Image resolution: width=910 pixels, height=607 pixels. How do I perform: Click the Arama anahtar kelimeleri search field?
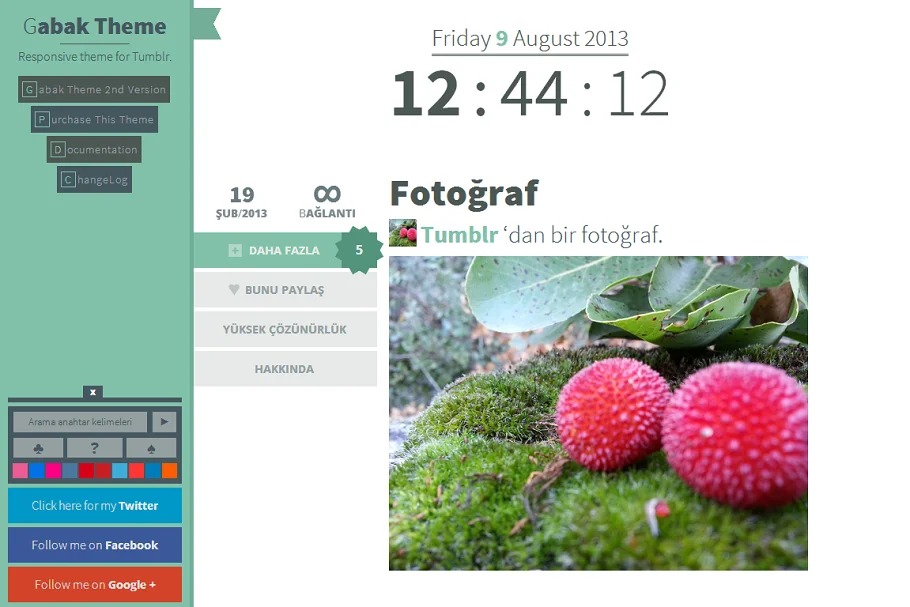[80, 422]
